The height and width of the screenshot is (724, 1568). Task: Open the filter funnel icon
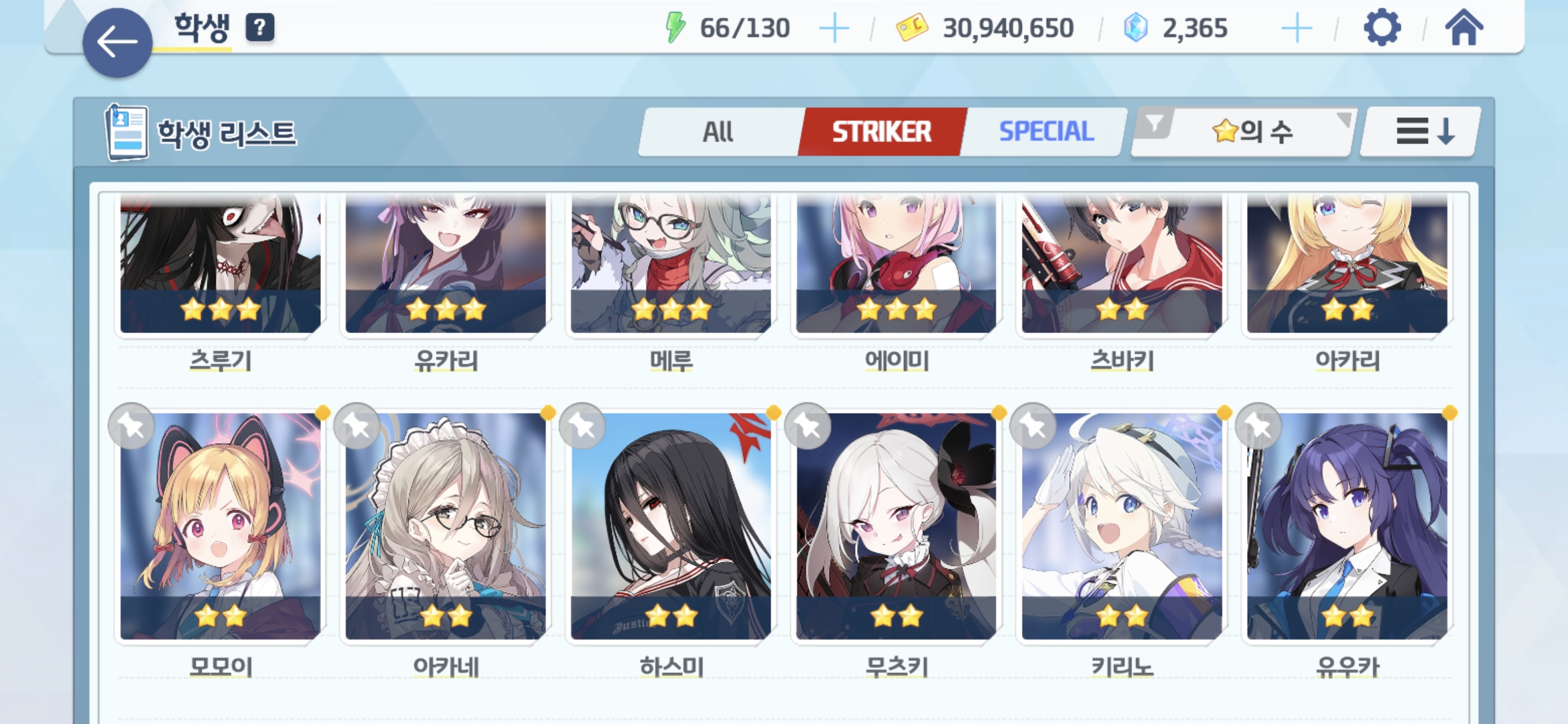(x=1155, y=124)
